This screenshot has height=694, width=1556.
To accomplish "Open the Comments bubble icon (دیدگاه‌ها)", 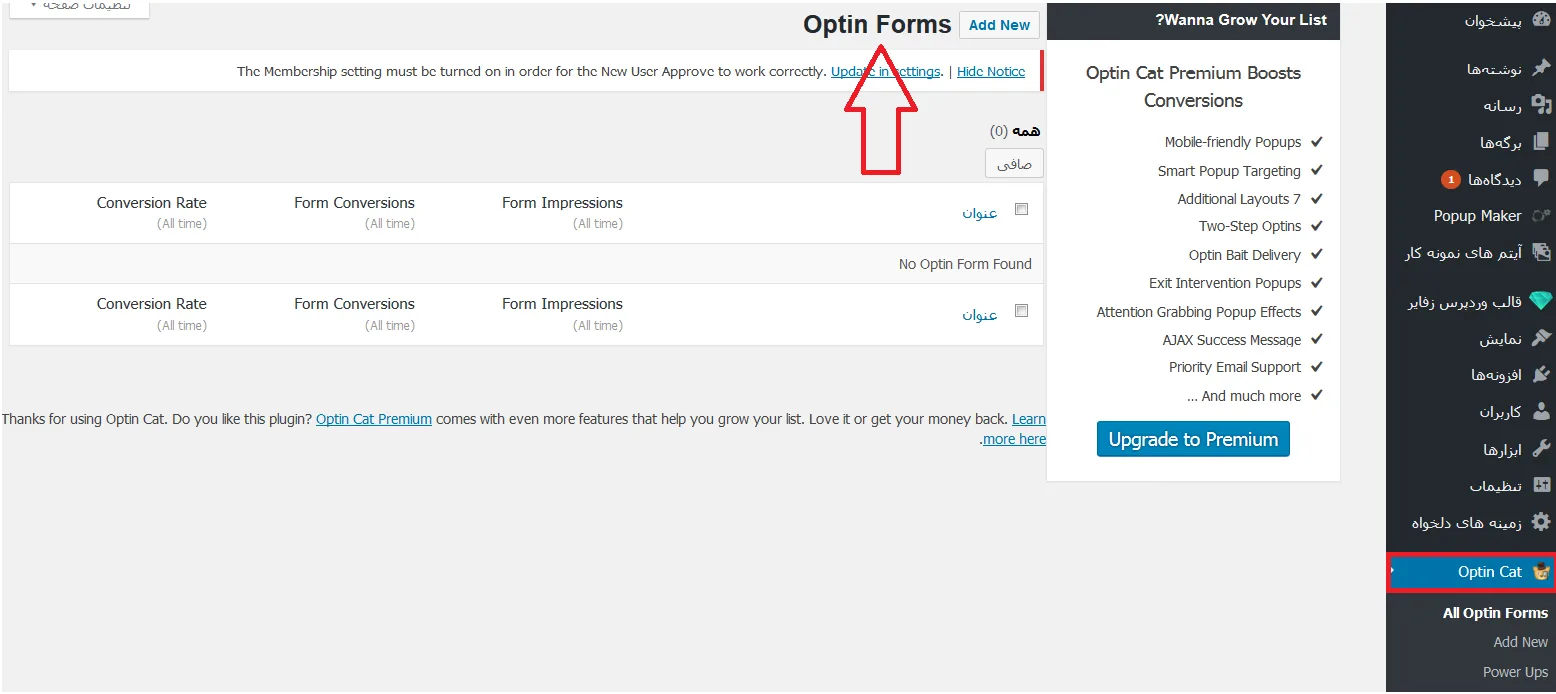I will click(1541, 179).
